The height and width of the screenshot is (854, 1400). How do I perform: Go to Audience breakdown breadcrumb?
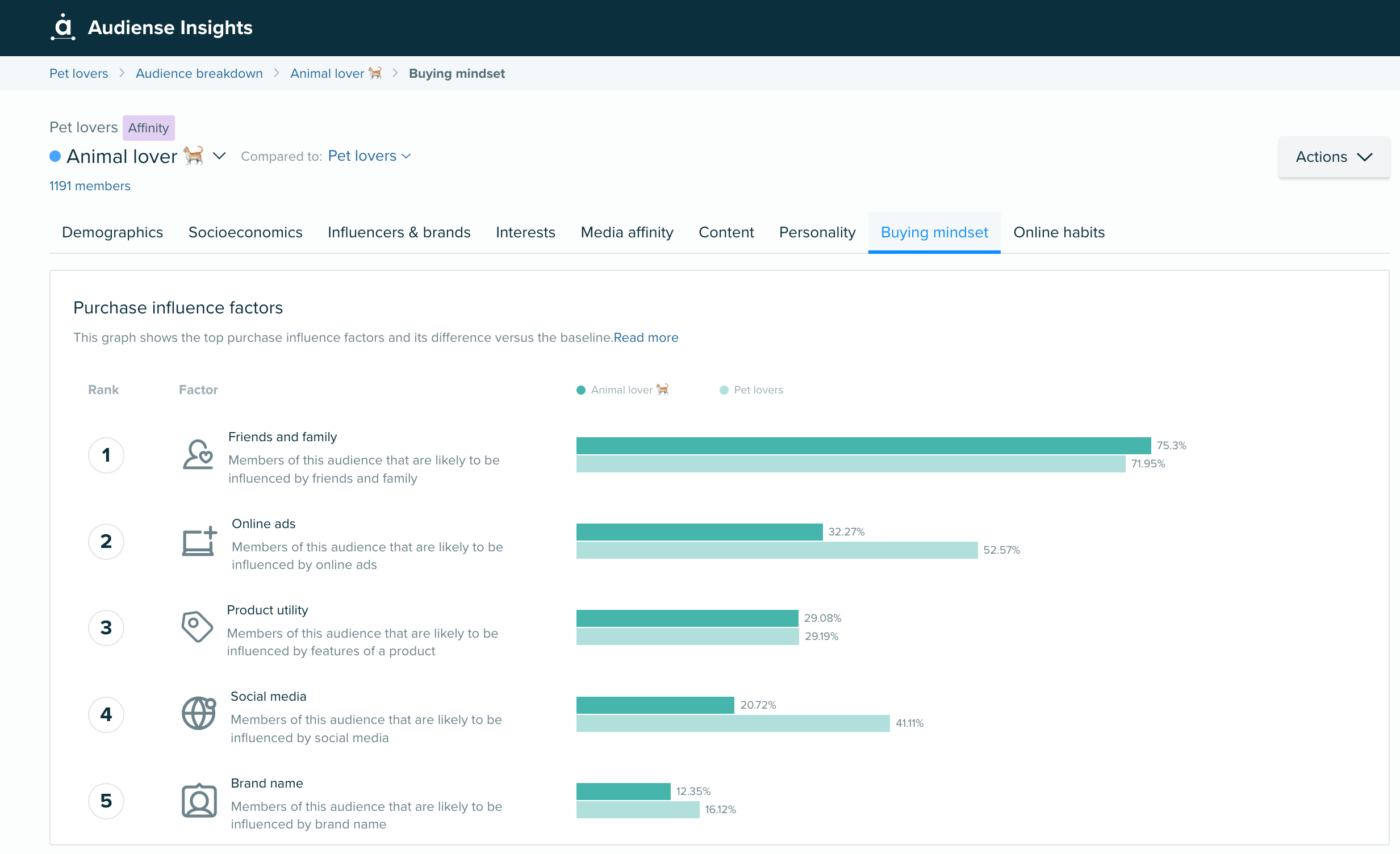click(x=199, y=73)
